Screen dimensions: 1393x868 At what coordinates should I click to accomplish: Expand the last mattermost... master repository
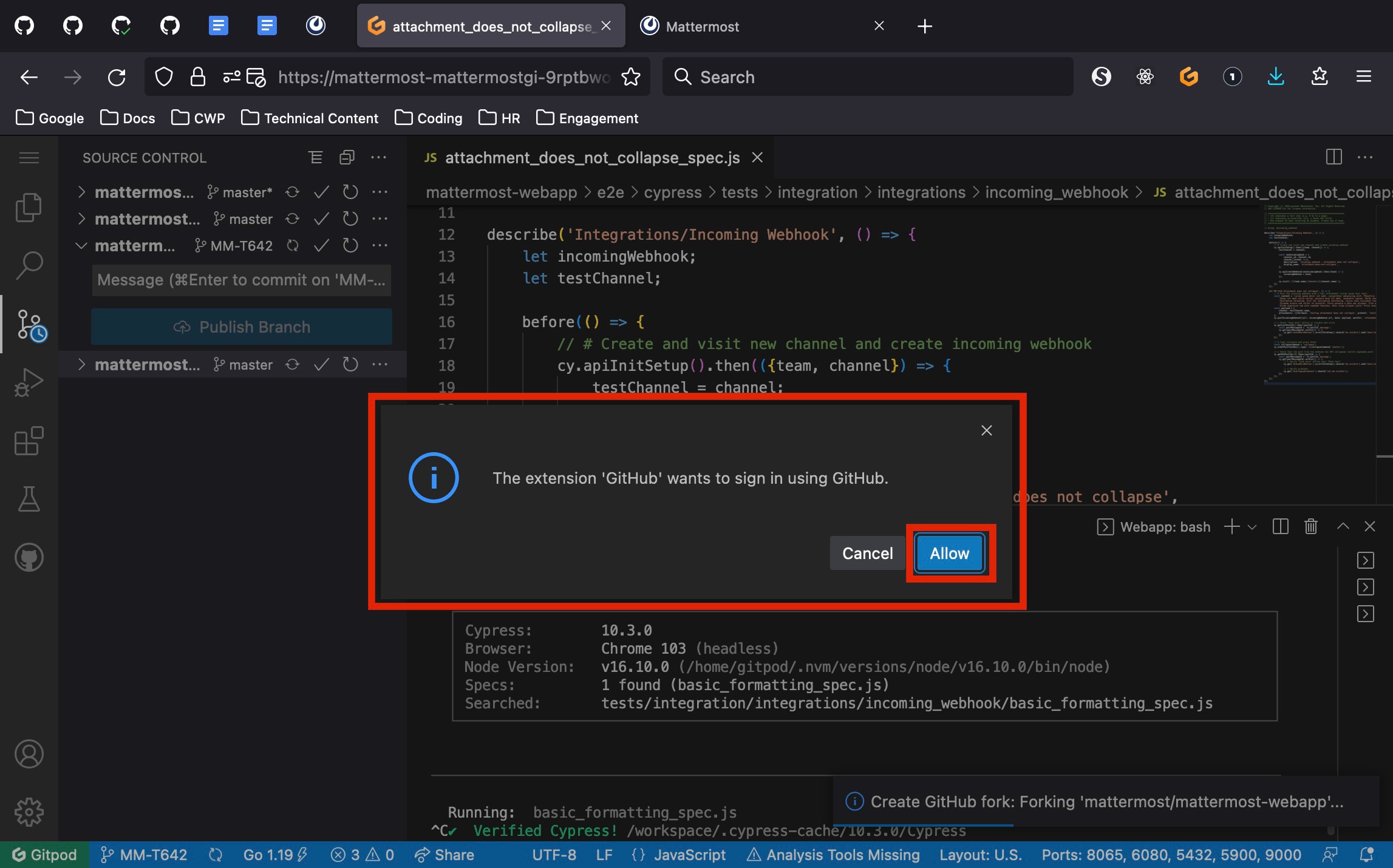pyautogui.click(x=82, y=364)
